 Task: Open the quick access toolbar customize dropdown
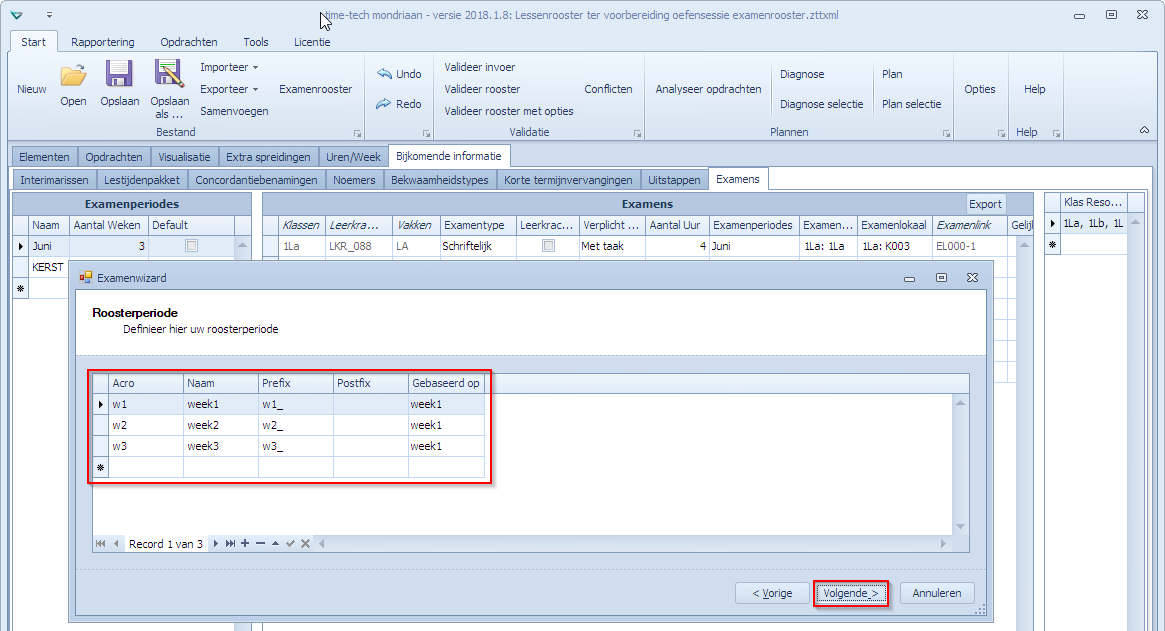(49, 15)
